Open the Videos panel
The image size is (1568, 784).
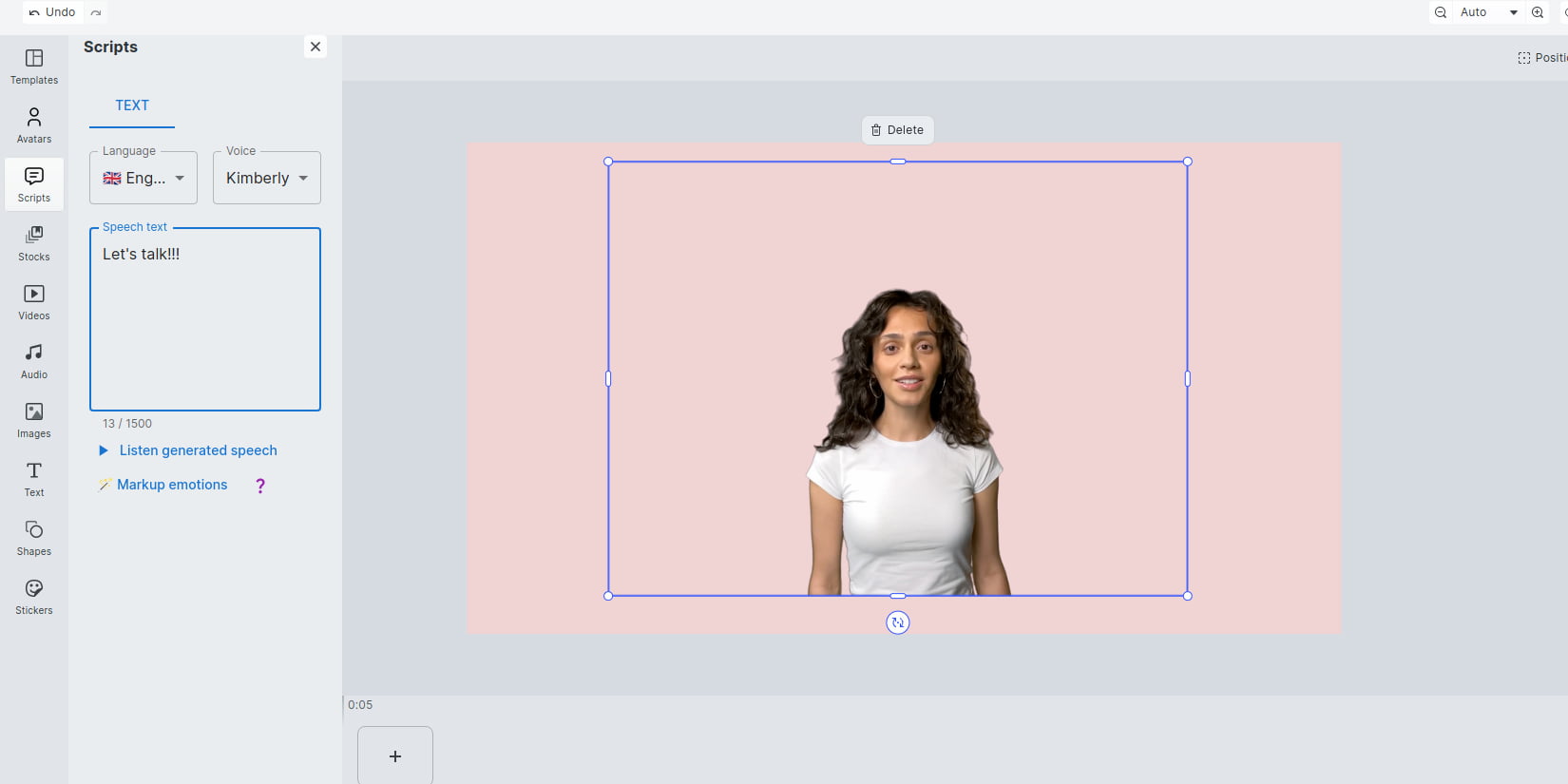[34, 302]
